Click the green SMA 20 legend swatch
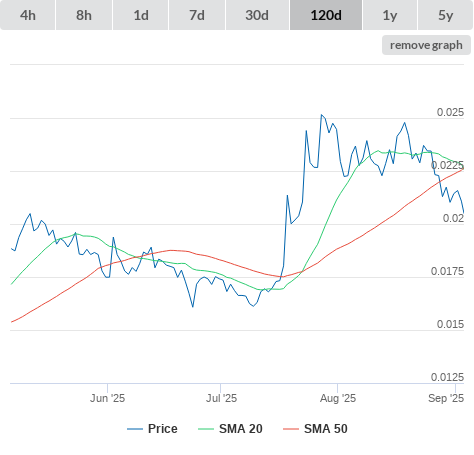Viewport: 474px width, 455px height. [206, 429]
